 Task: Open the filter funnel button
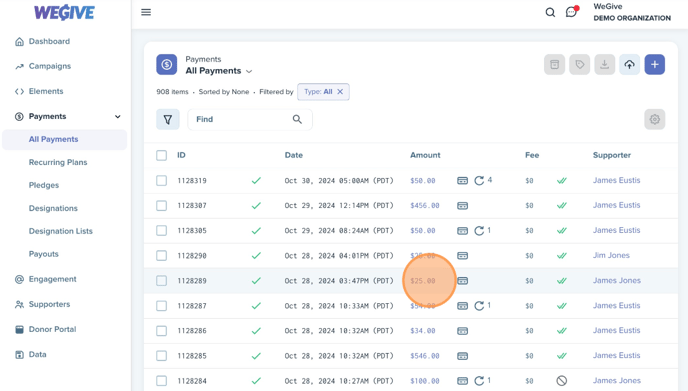point(168,119)
